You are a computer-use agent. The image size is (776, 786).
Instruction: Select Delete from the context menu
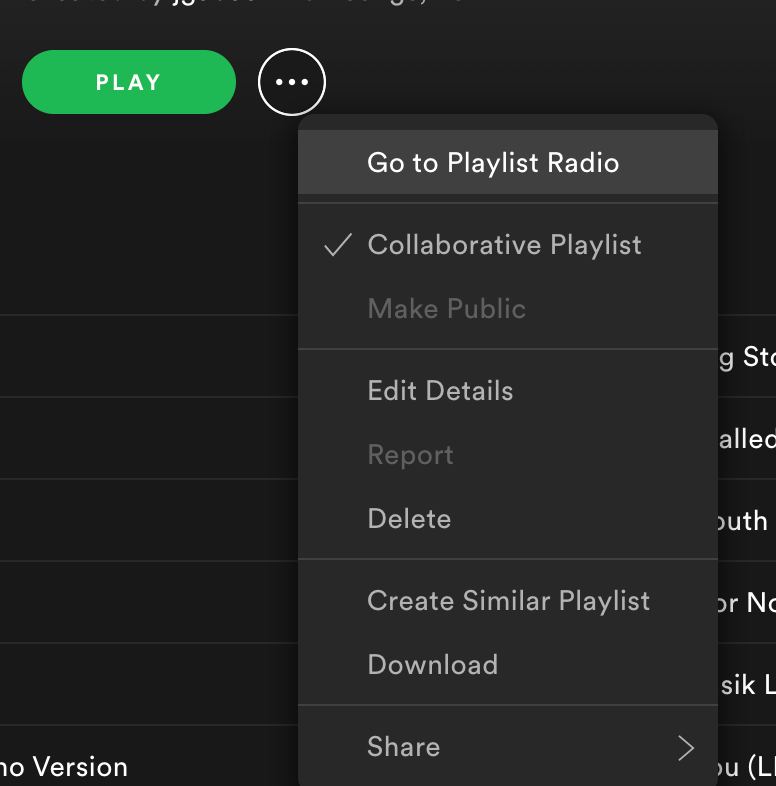pos(508,518)
